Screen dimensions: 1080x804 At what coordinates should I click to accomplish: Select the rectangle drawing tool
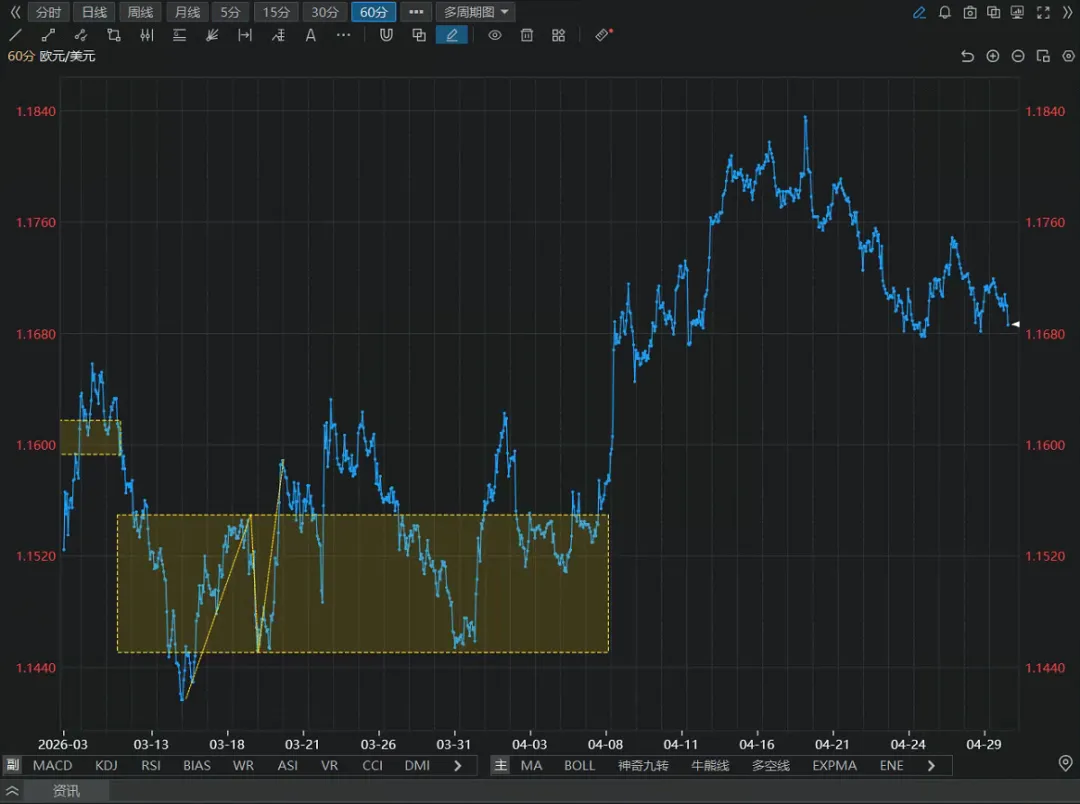[x=114, y=35]
